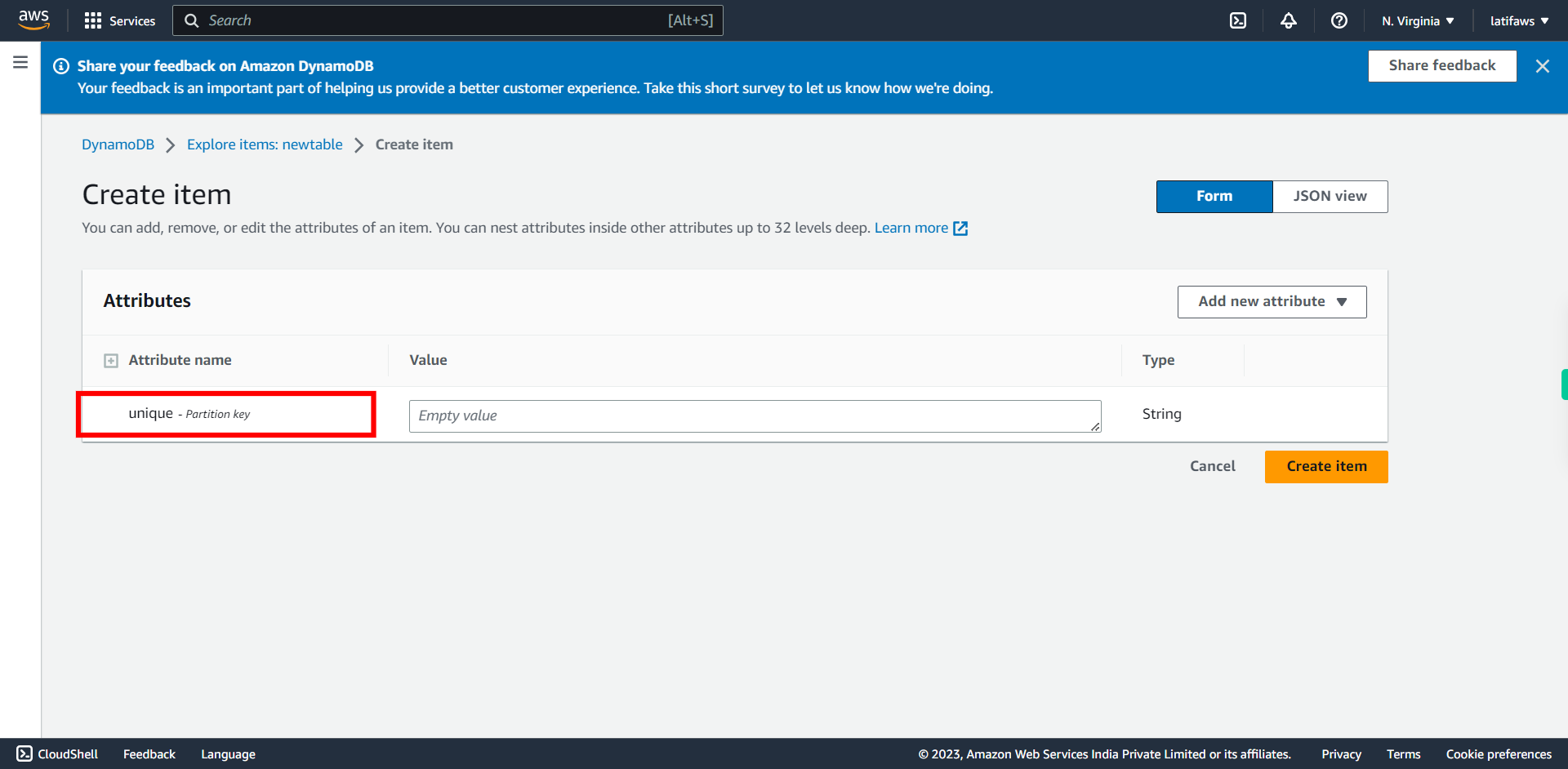Screen dimensions: 1568x769
Task: Open the latifaws account menu
Action: pyautogui.click(x=1519, y=21)
